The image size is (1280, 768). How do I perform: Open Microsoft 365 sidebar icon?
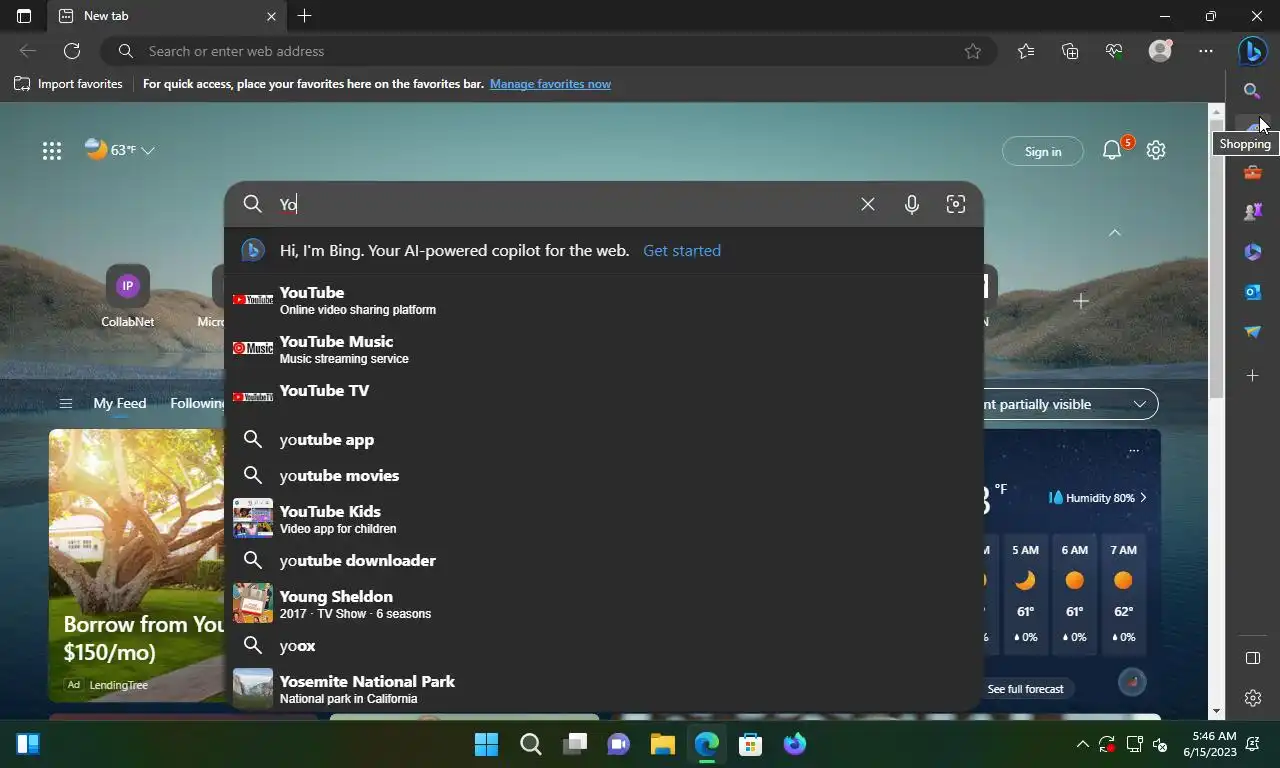click(x=1252, y=252)
